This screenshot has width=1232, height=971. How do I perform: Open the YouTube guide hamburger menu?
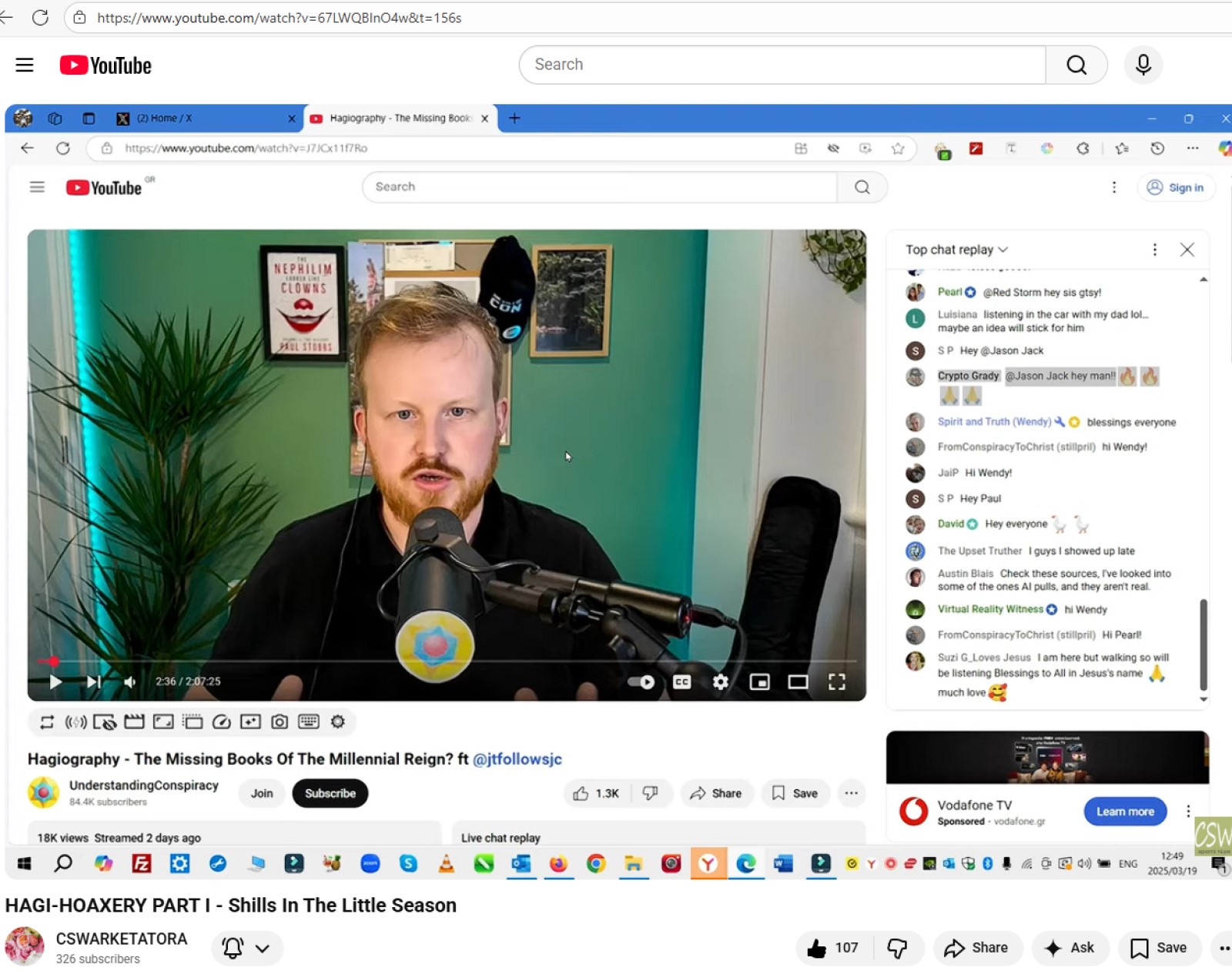click(25, 65)
